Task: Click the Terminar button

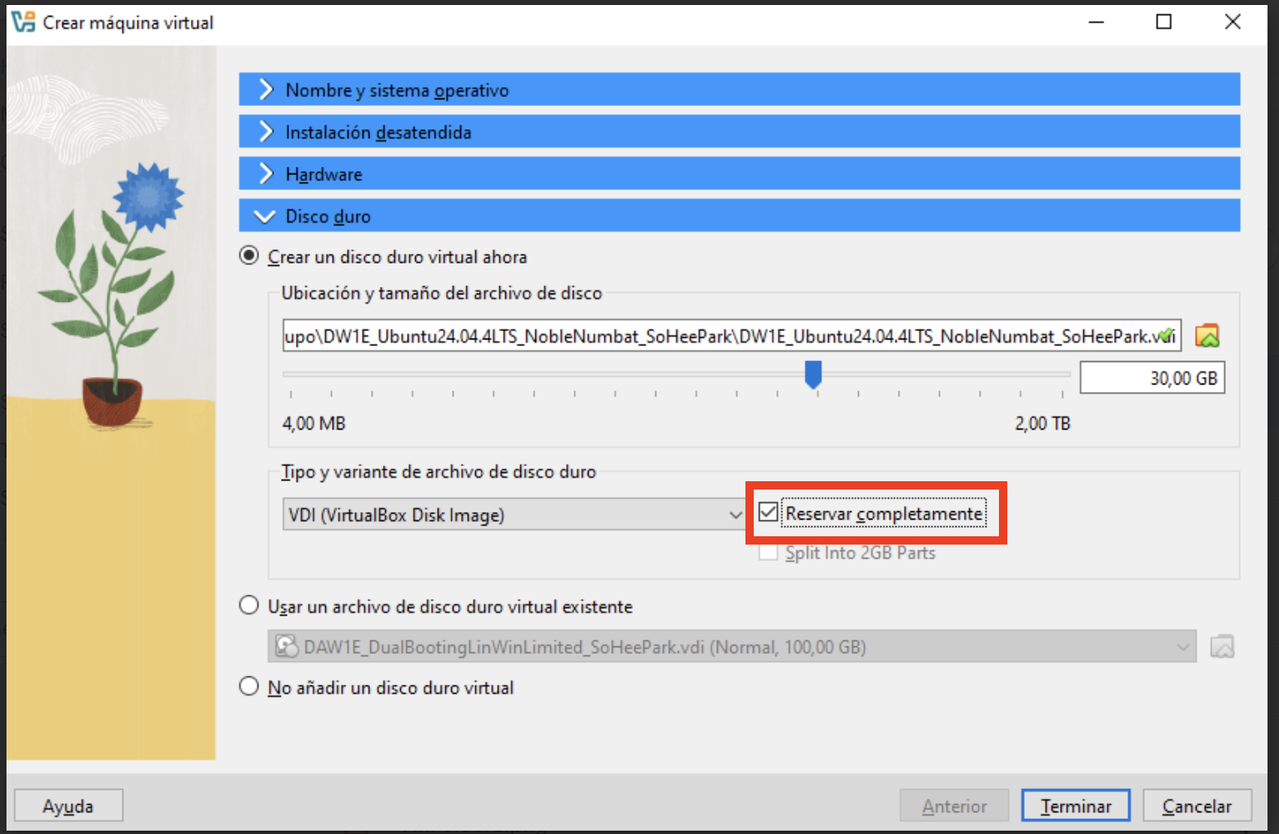Action: tap(1076, 806)
